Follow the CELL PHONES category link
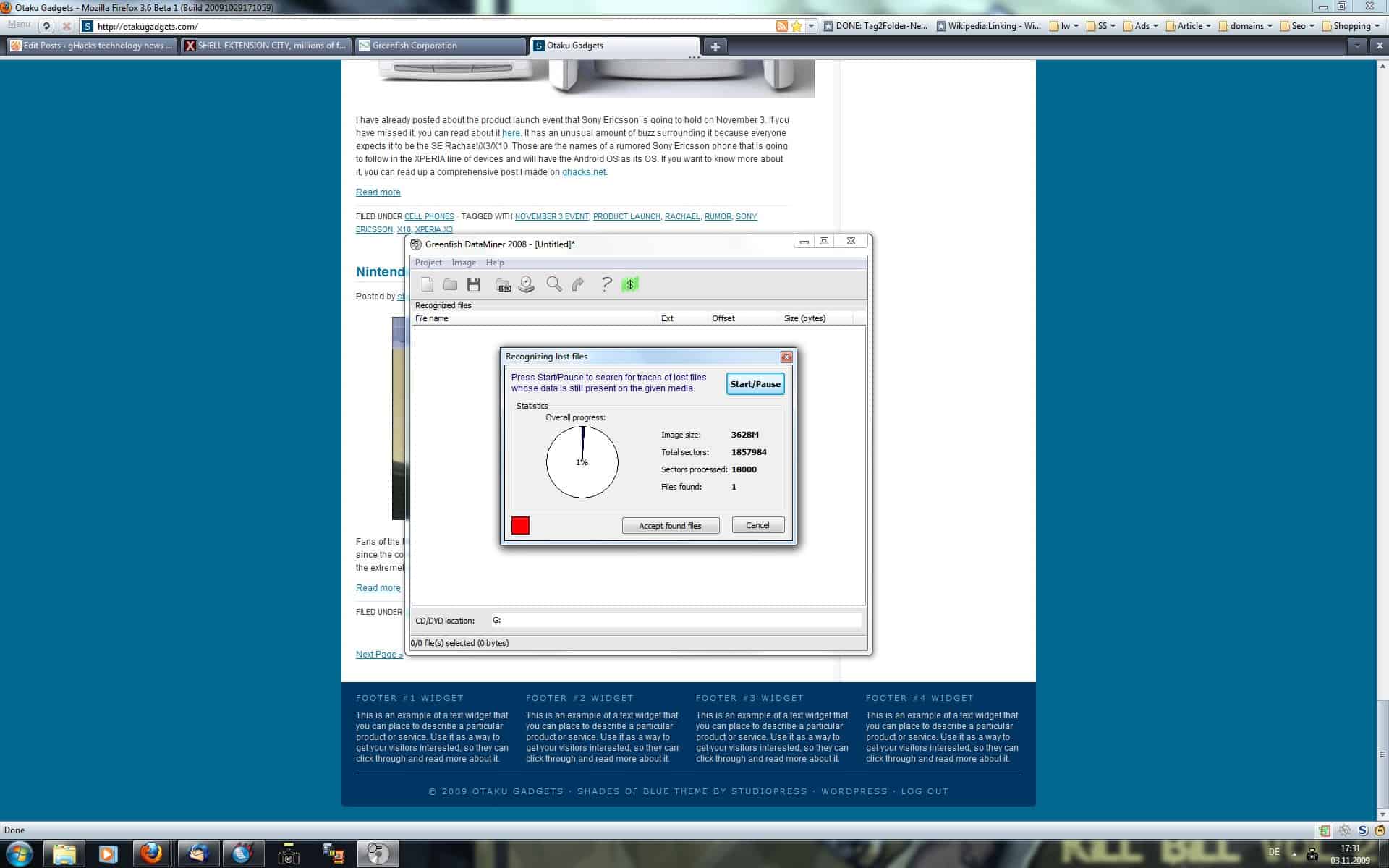Viewport: 1389px width, 868px height. click(x=429, y=216)
